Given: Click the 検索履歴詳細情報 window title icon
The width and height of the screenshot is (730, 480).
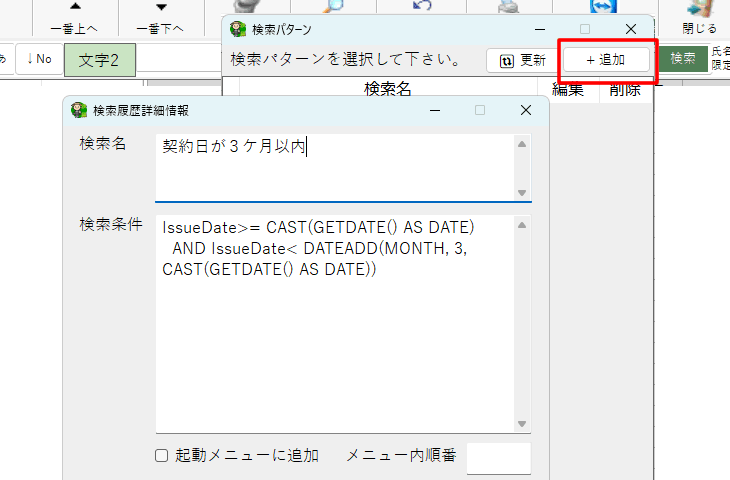Looking at the screenshot, I should coord(79,110).
